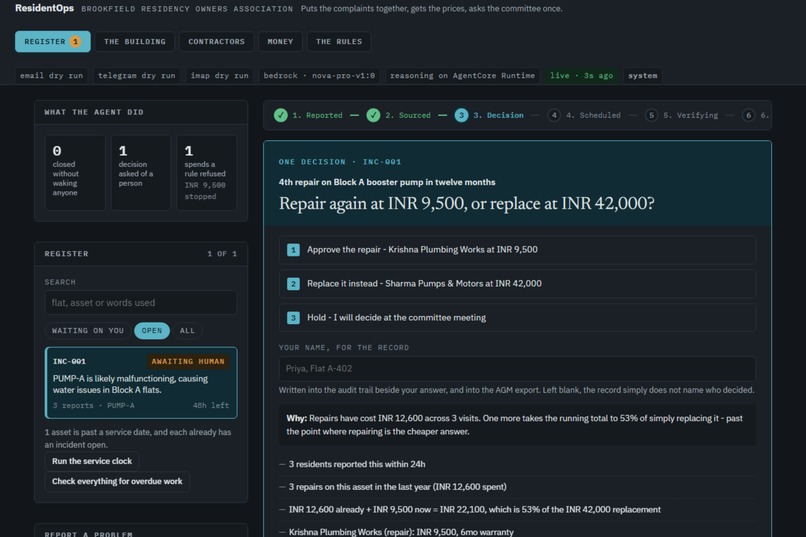Click the 3 residents reported this line
Screen dimensions: 806x537
click(357, 464)
